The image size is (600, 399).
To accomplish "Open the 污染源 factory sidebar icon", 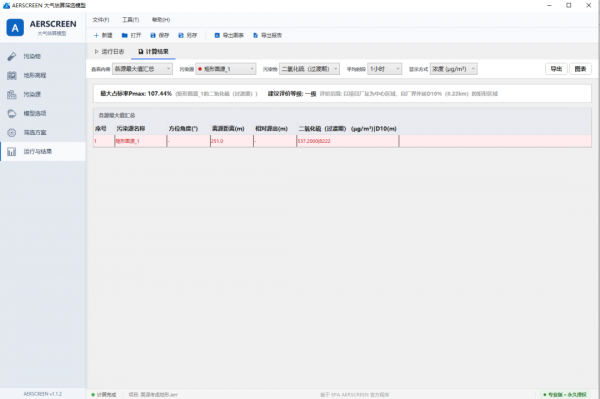I will click(x=12, y=94).
